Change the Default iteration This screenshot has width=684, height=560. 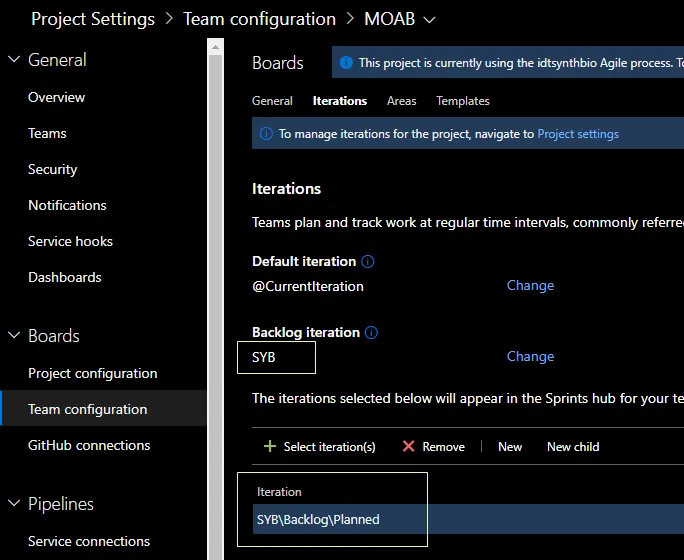[530, 286]
